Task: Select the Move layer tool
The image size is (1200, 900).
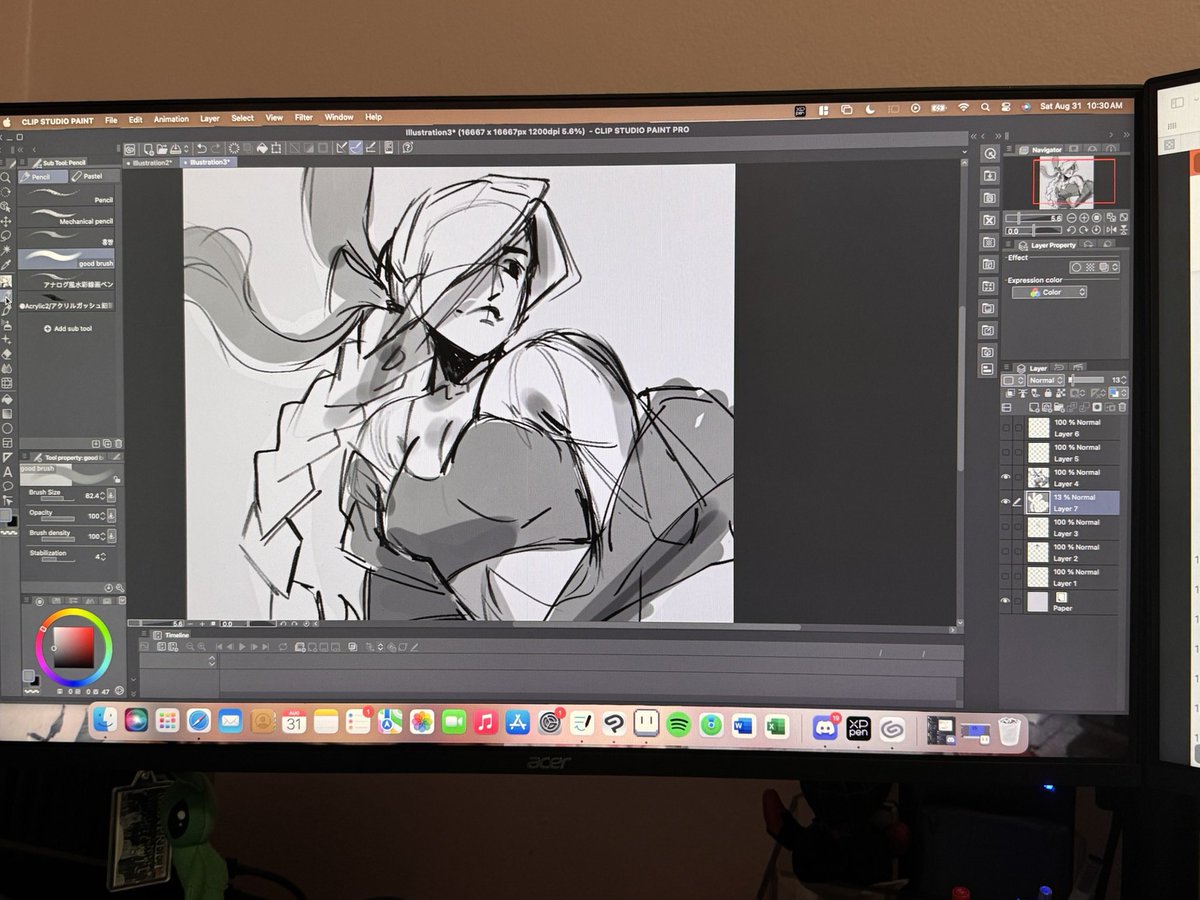Action: pos(6,222)
